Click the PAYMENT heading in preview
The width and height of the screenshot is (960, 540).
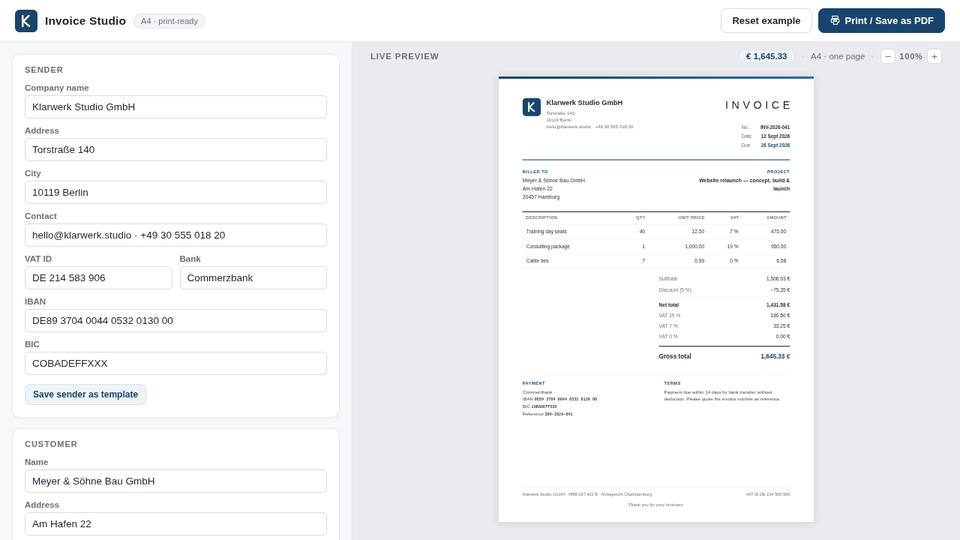(533, 383)
